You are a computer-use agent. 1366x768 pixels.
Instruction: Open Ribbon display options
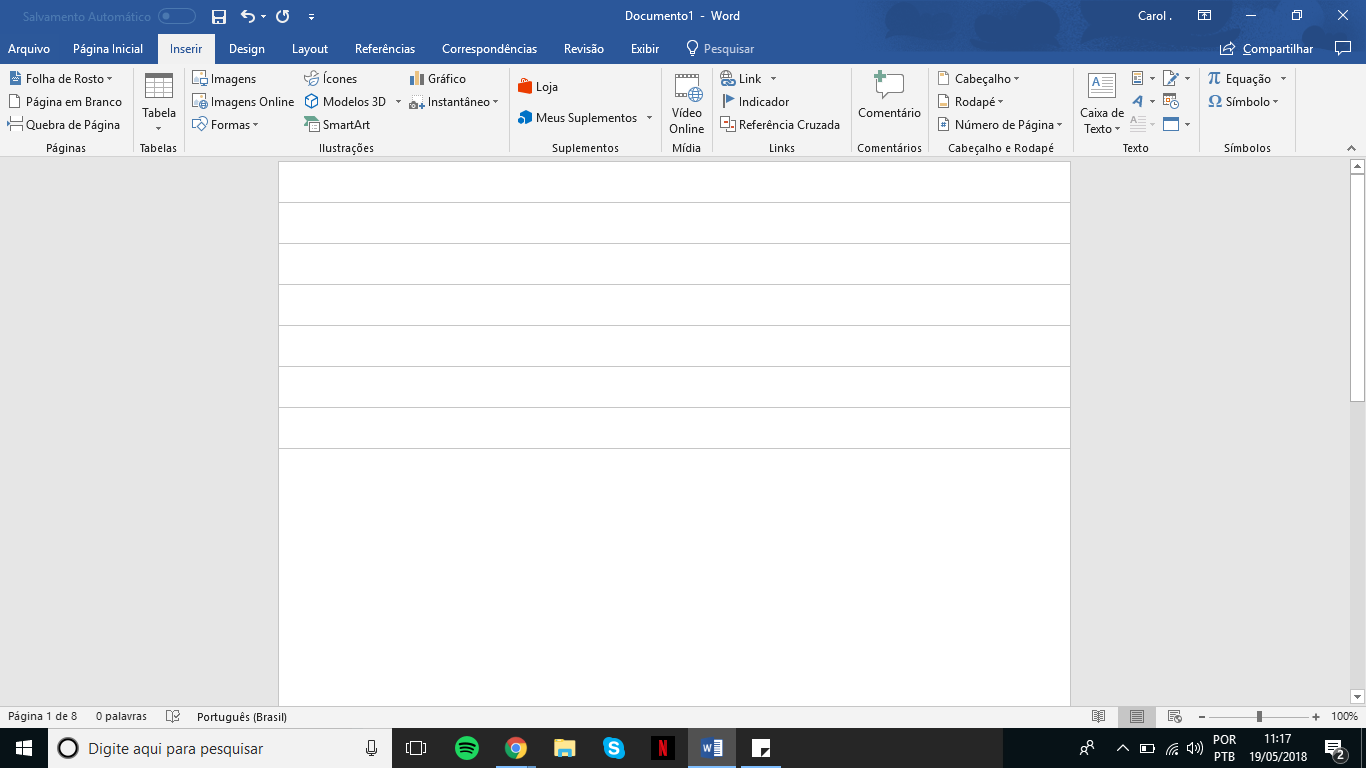1205,16
